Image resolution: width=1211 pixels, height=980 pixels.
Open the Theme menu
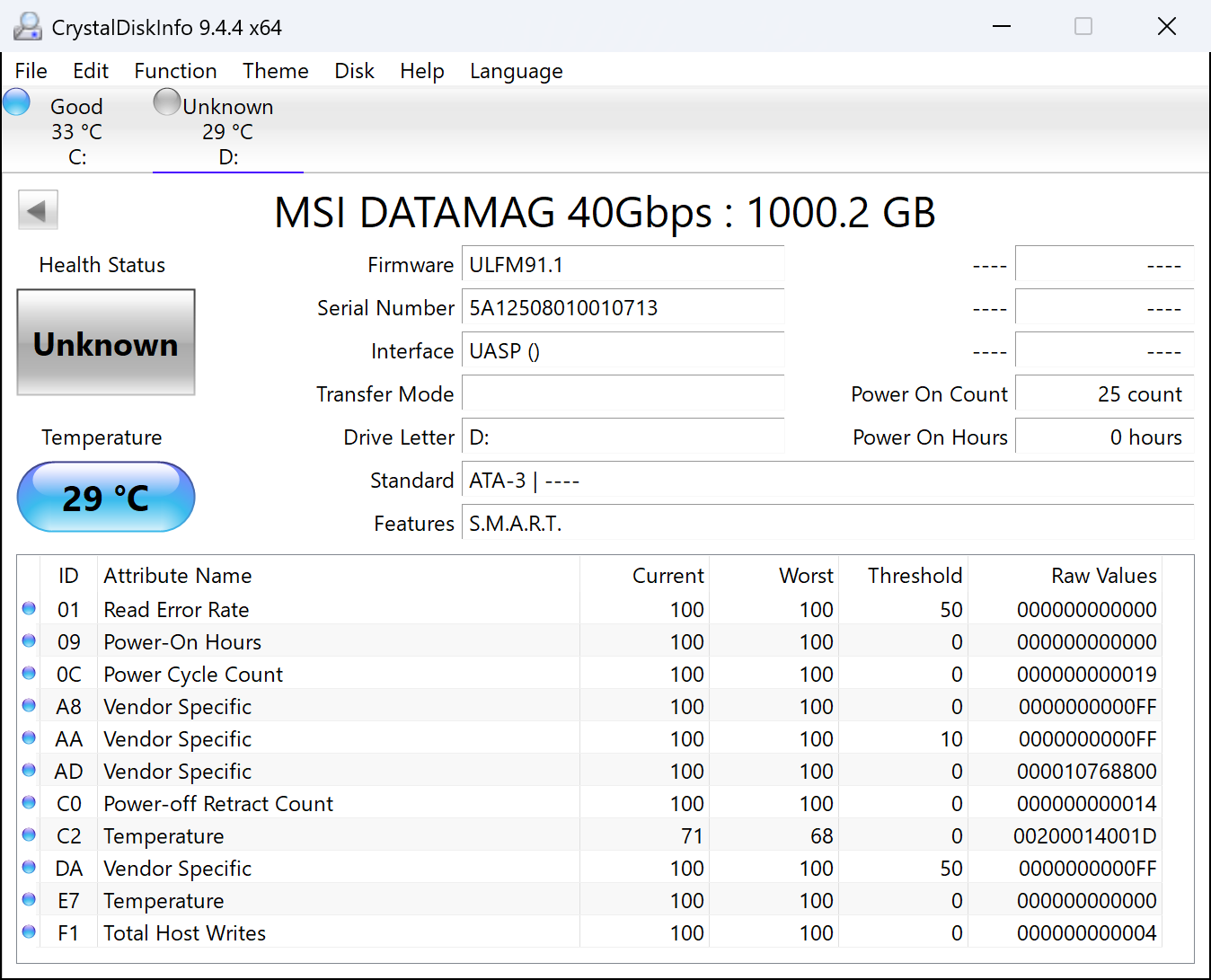tap(275, 71)
